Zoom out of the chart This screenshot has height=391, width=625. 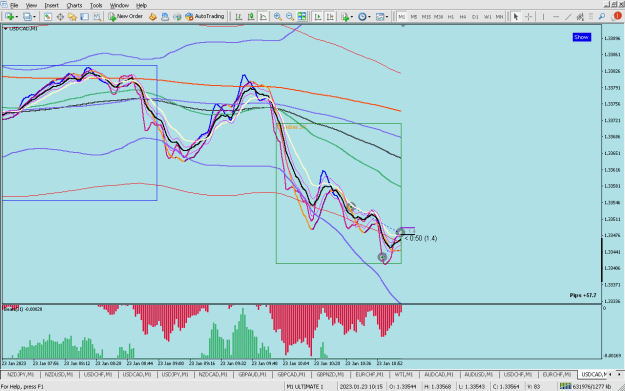coord(290,17)
